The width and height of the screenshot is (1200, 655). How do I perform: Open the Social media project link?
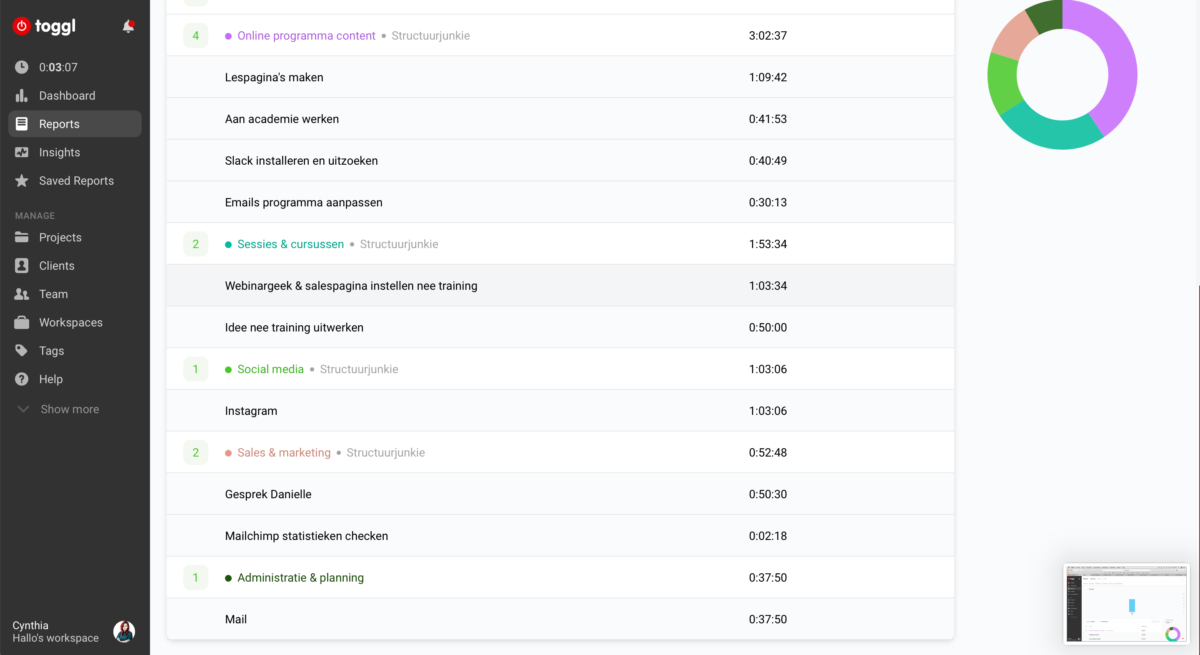[270, 369]
